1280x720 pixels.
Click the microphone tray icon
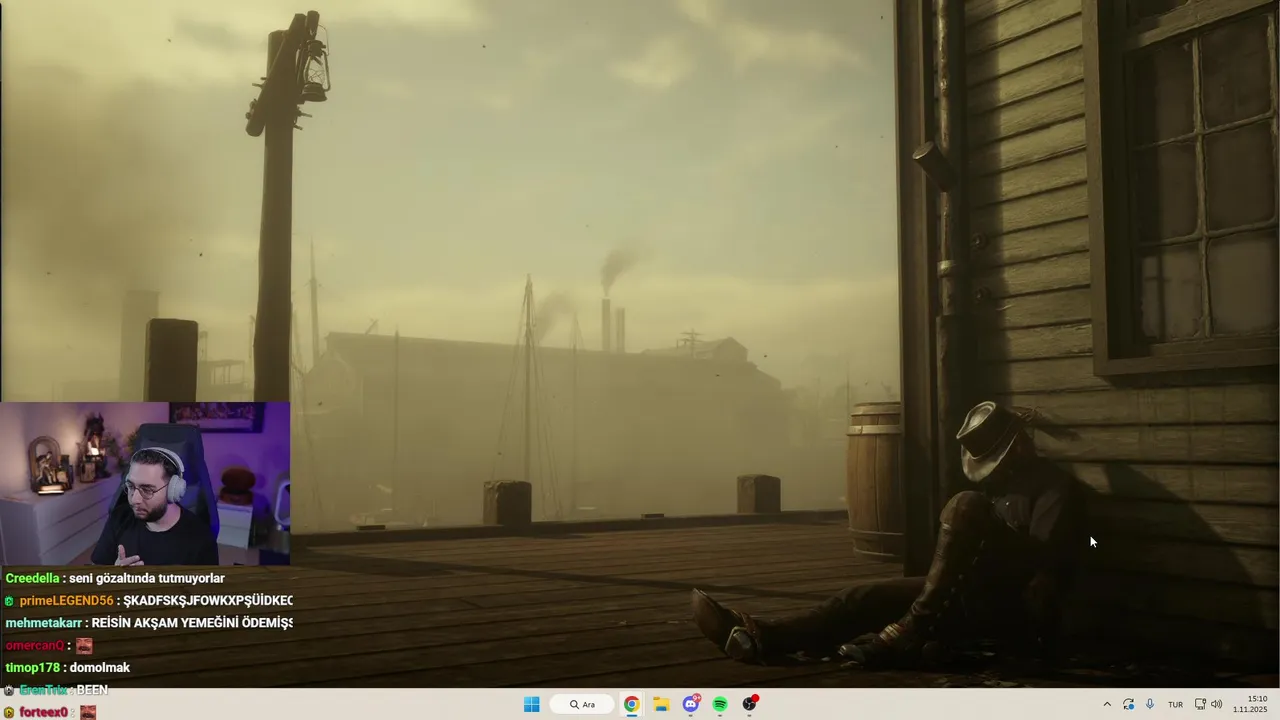[1150, 704]
